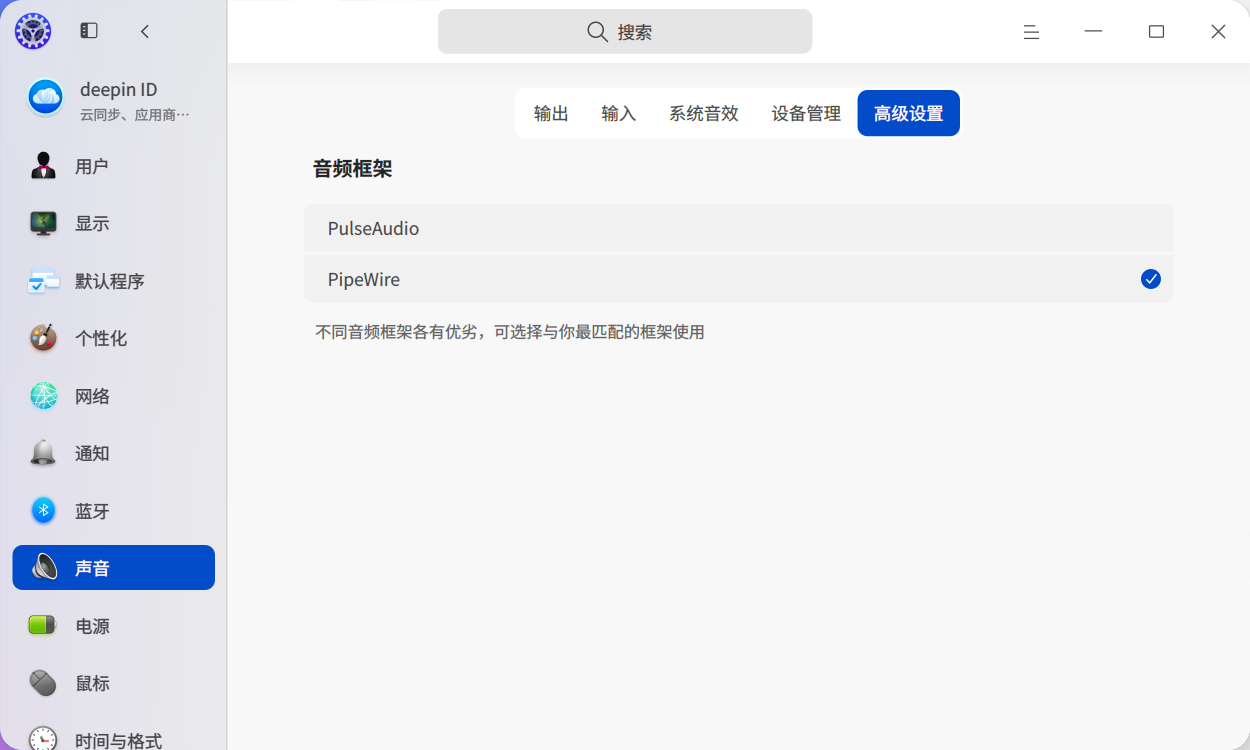Open the hamburger main menu
Screen dimensions: 1250x750
click(1031, 32)
